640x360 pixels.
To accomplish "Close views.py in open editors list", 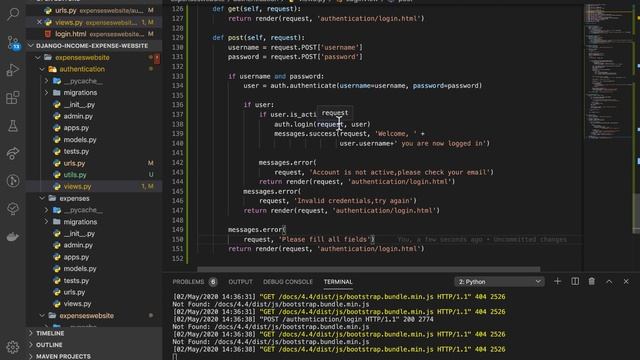I will 39,22.
